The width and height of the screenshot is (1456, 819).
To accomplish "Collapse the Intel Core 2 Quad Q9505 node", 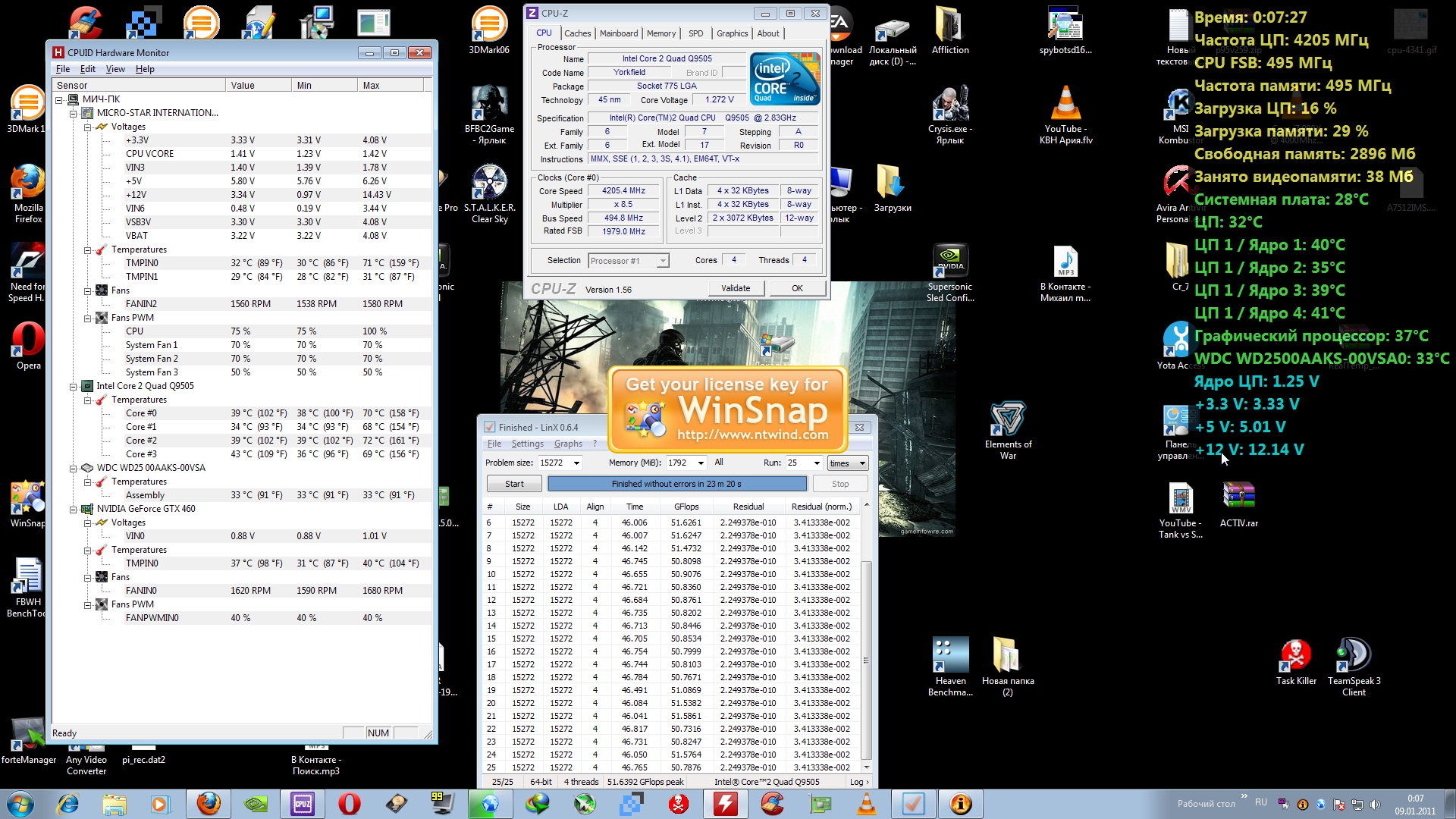I will pos(74,386).
